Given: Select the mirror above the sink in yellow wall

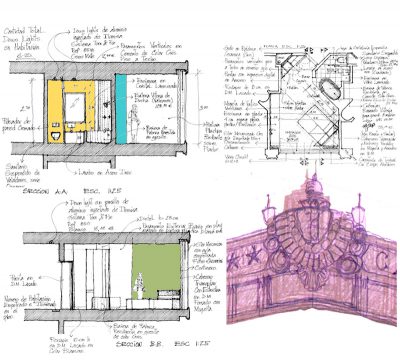Looking at the screenshot, I should [75, 107].
